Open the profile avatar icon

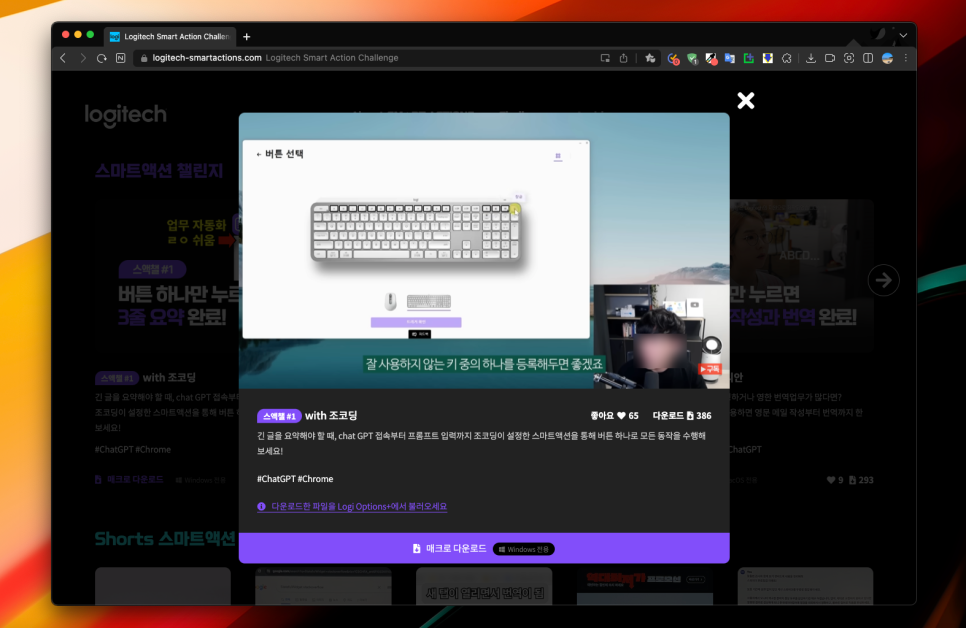point(887,58)
